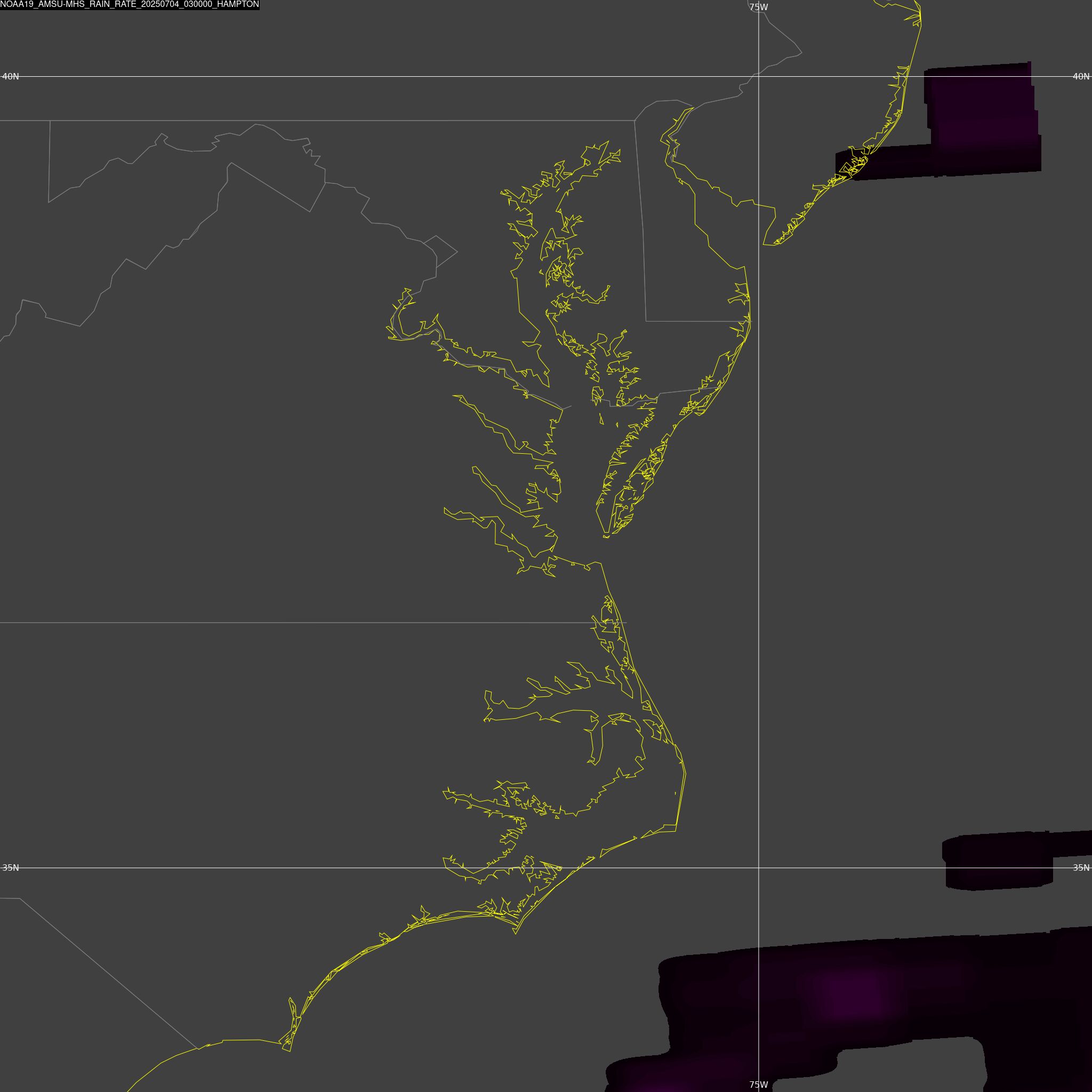Click the 40N label on the right edge
Viewport: 1092px width, 1092px height.
[x=1081, y=76]
